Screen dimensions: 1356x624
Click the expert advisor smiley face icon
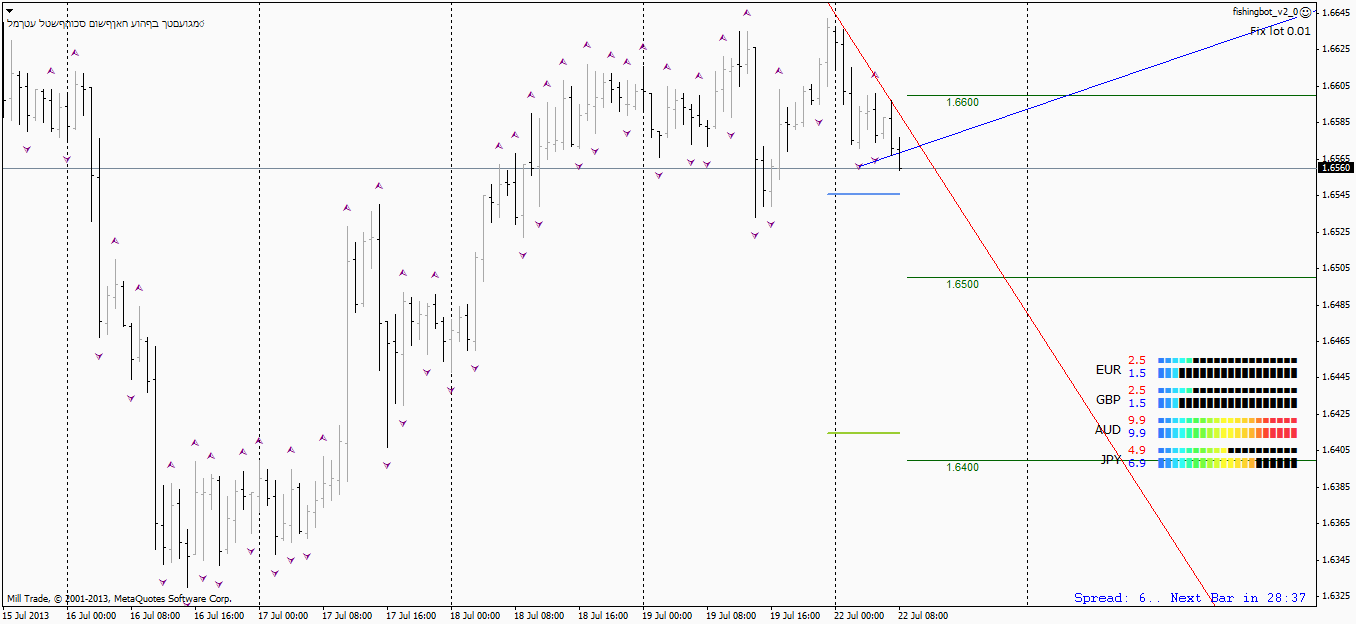(x=1306, y=12)
